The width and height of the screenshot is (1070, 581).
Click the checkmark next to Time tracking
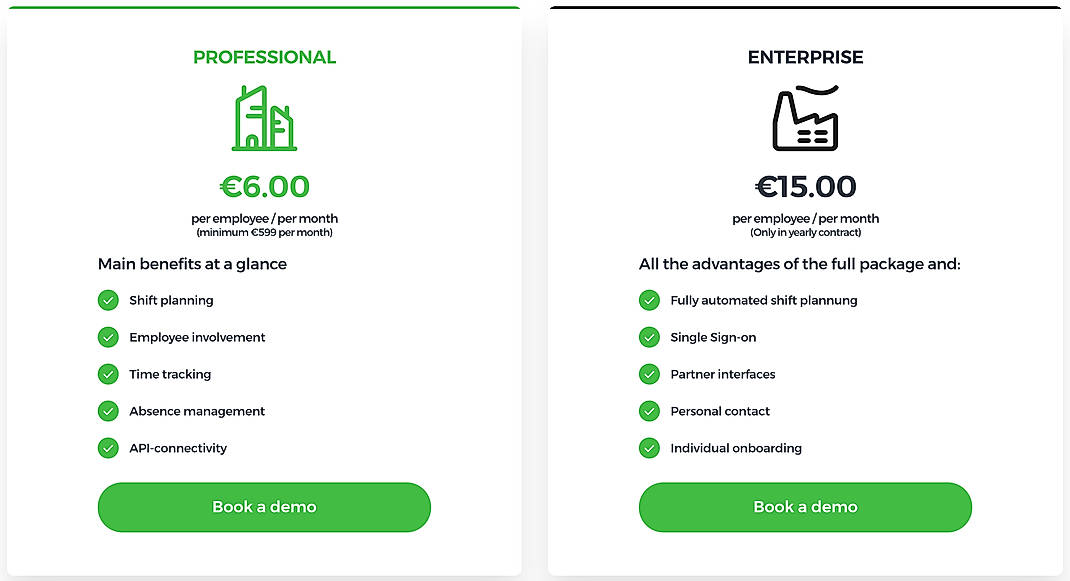point(108,374)
